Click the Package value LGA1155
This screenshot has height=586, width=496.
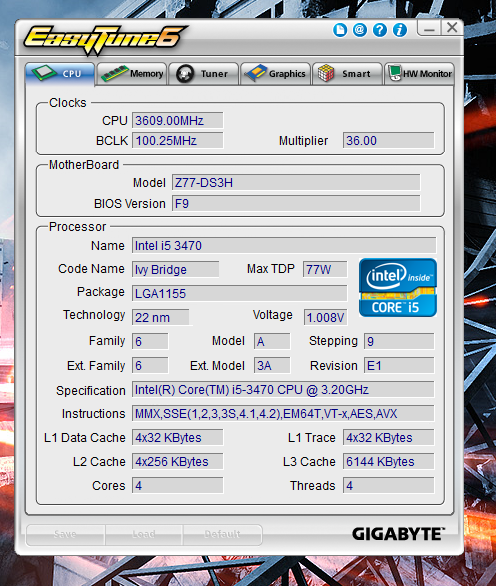tap(240, 293)
